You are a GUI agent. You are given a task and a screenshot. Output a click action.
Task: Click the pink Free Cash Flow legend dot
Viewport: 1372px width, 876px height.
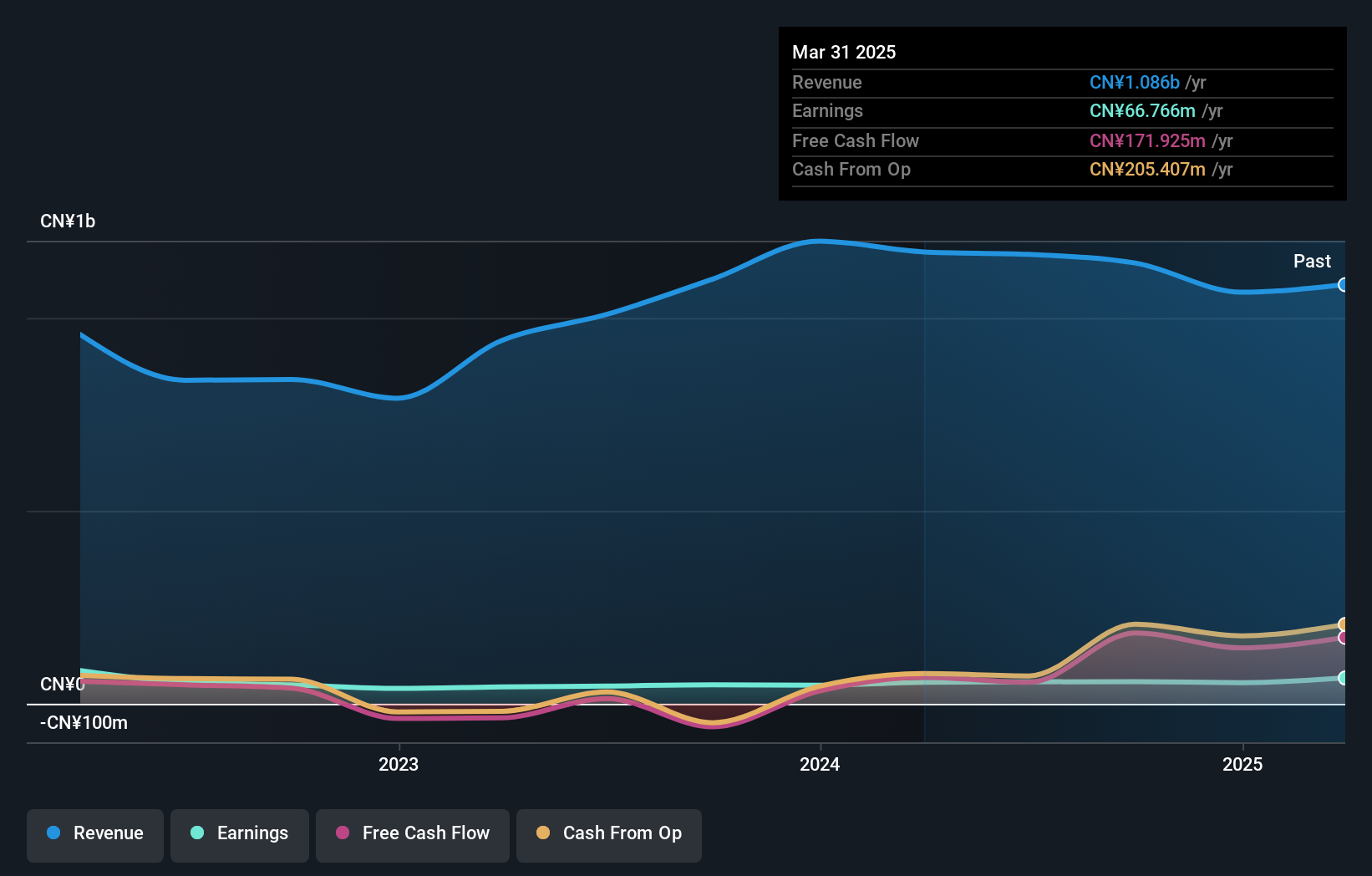point(343,833)
